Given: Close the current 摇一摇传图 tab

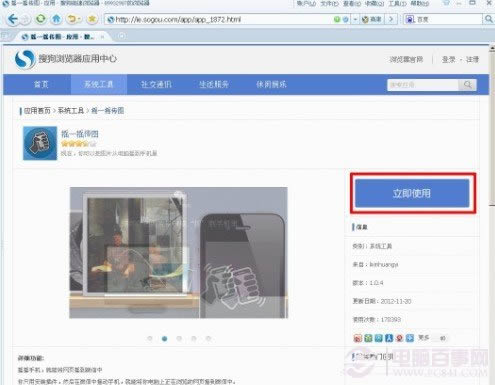Looking at the screenshot, I should 103,37.
